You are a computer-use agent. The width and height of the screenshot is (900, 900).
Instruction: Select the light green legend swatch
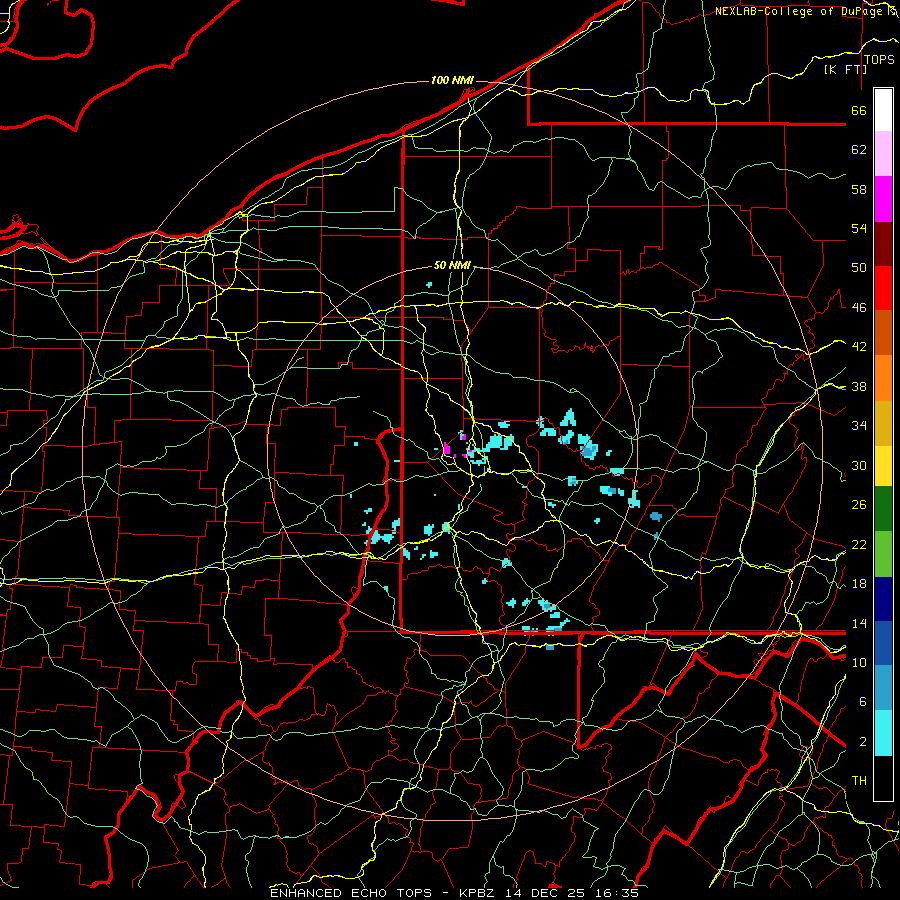[883, 554]
